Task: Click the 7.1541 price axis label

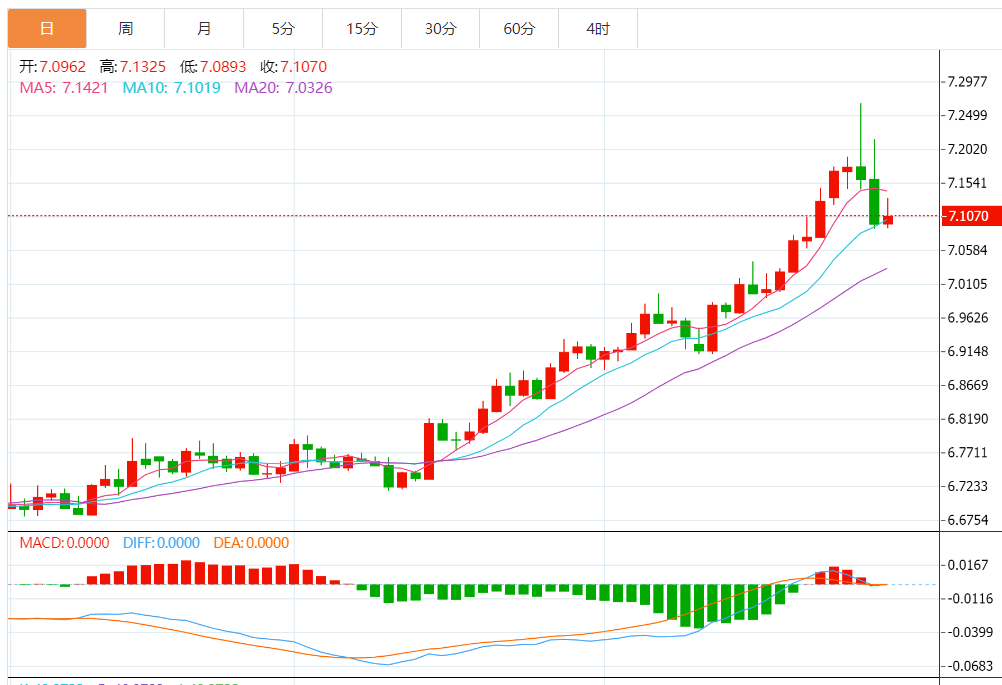Action: [967, 183]
